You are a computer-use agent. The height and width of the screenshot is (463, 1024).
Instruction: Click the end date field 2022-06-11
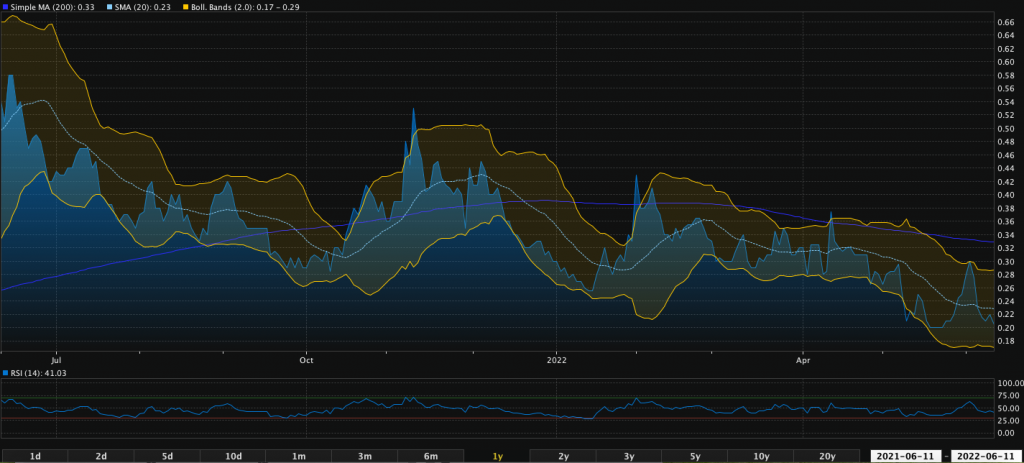click(986, 456)
